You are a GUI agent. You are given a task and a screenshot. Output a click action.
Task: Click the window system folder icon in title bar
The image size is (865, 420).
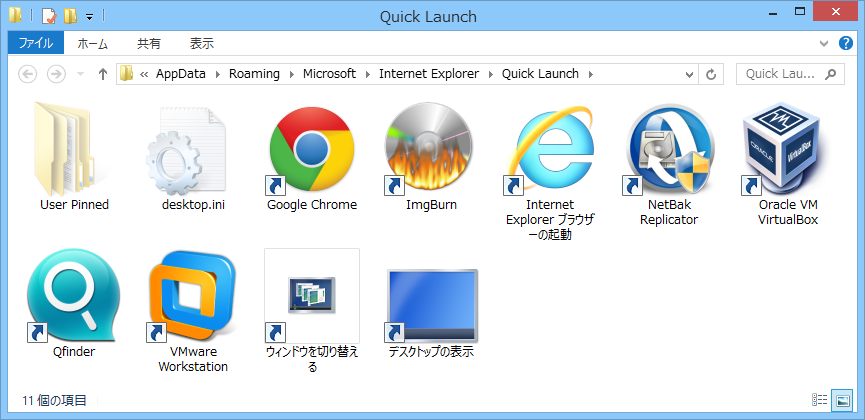[x=15, y=16]
